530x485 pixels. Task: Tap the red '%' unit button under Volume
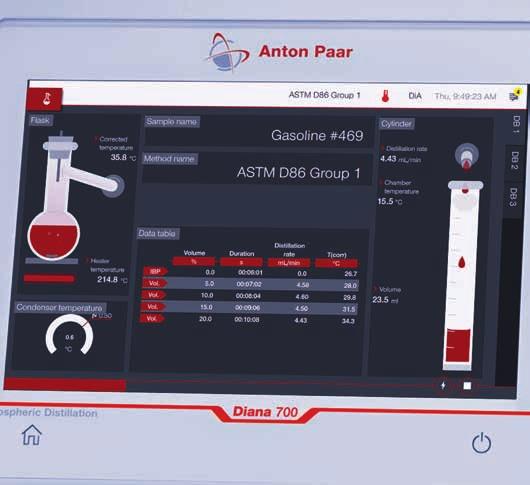point(194,261)
